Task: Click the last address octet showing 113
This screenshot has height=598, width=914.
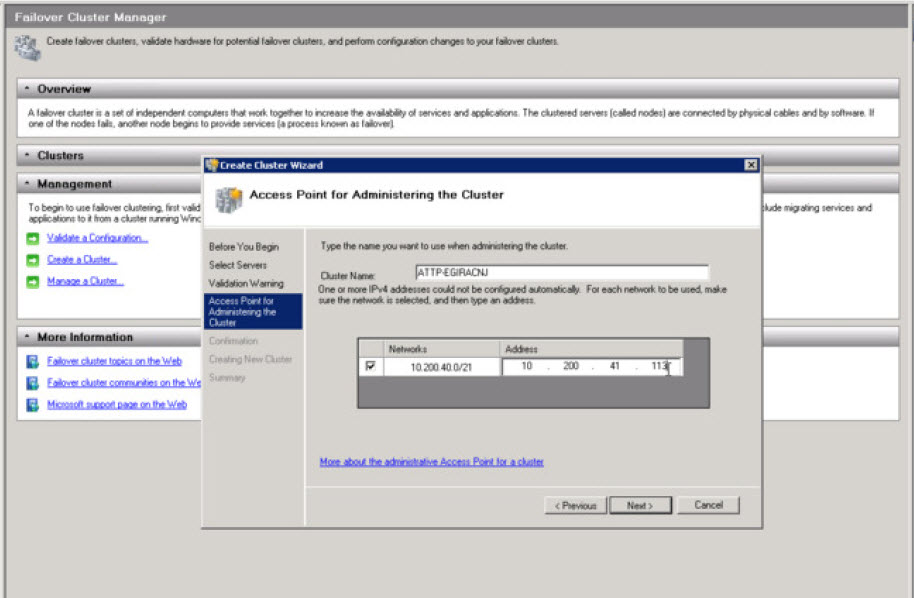Action: point(659,366)
